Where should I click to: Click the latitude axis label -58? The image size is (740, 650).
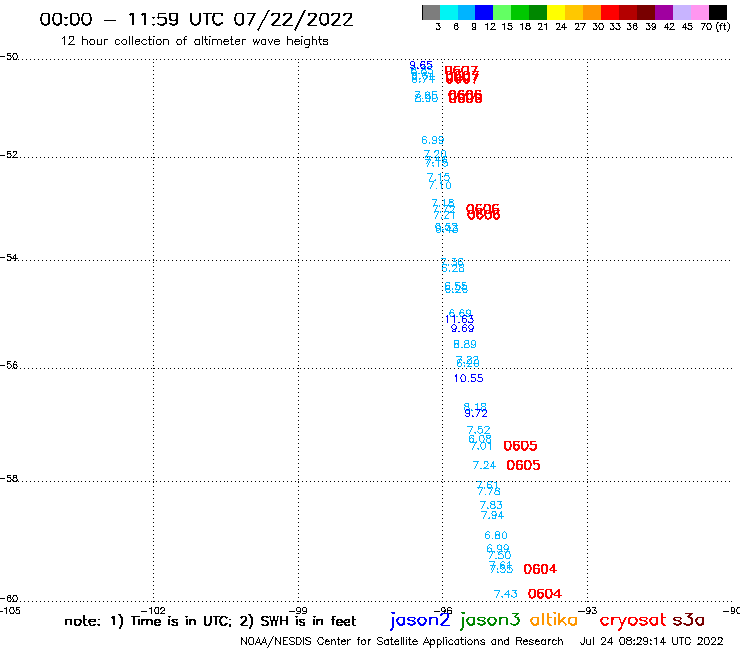(x=9, y=479)
